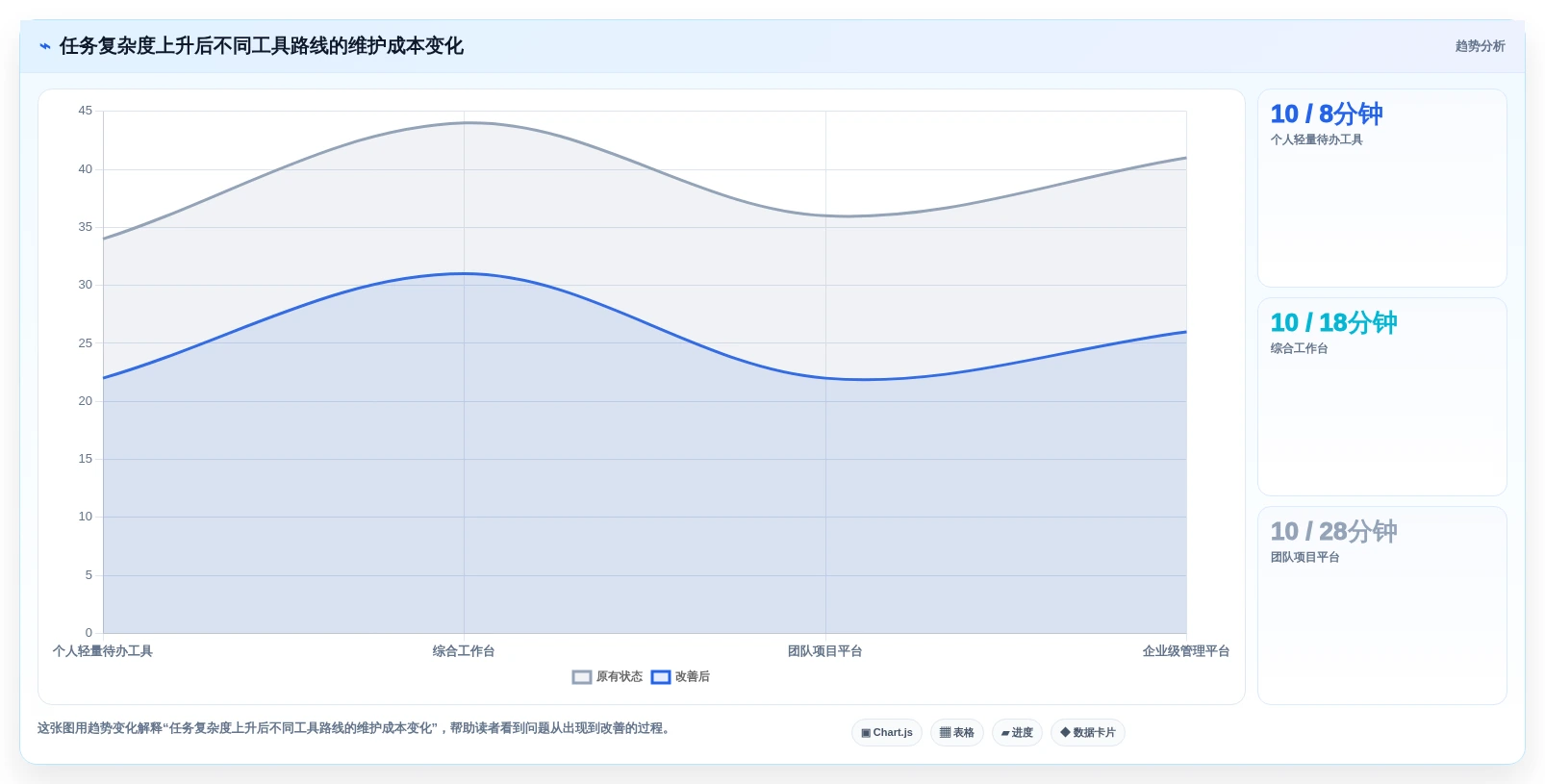
Task: Click the y-axis value 30
Action: click(x=86, y=285)
